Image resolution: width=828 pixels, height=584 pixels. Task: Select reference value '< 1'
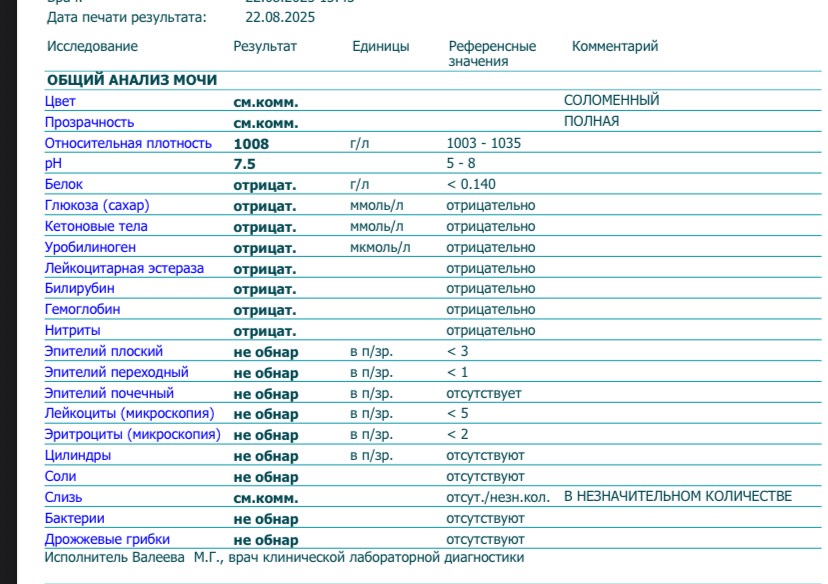point(458,372)
